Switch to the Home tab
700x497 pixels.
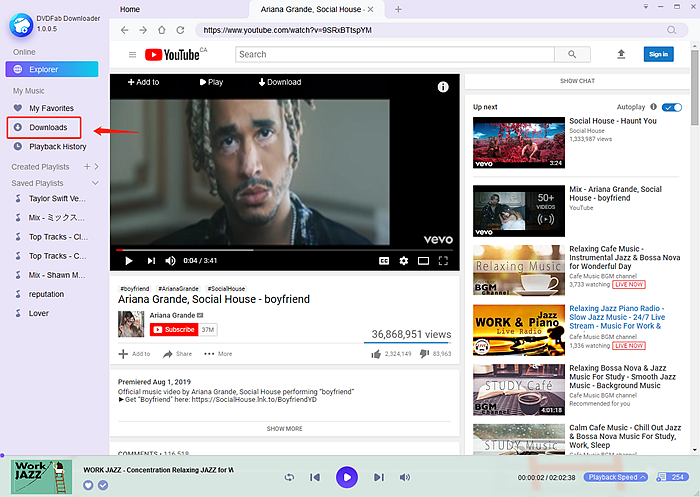[x=130, y=9]
